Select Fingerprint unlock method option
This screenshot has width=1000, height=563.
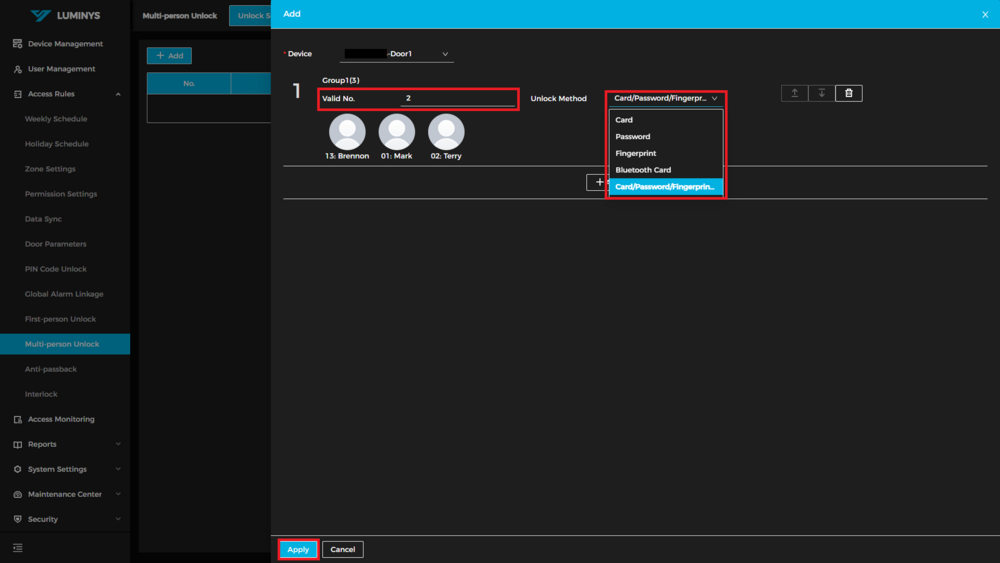[636, 153]
